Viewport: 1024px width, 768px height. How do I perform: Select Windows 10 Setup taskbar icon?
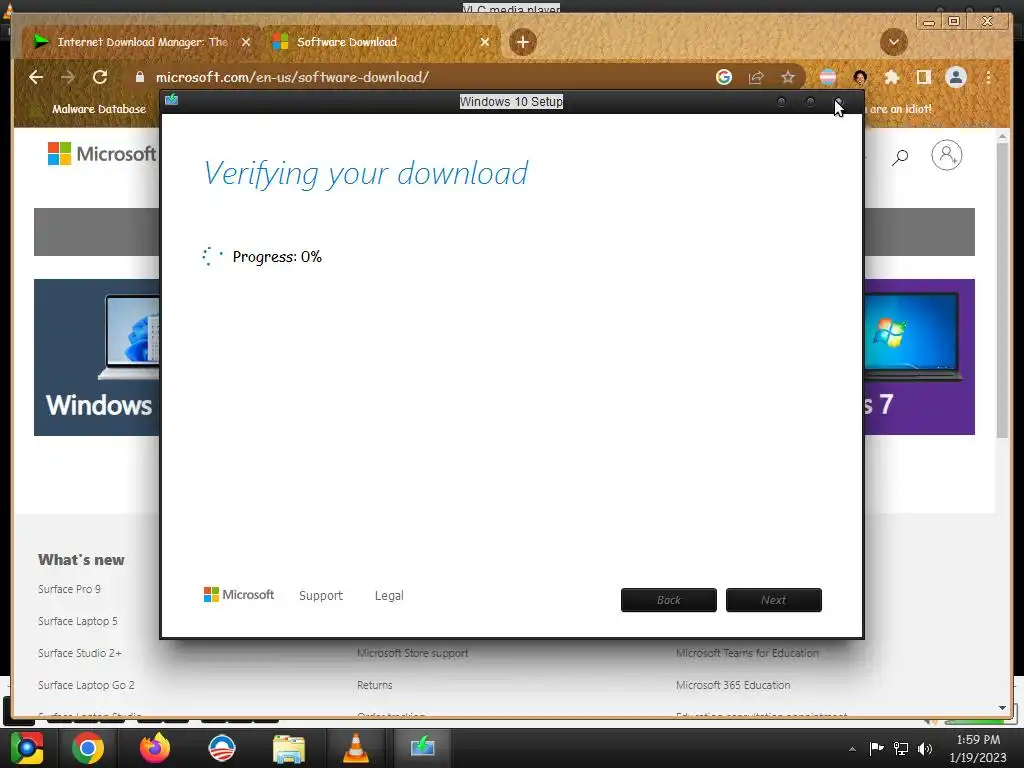(x=423, y=747)
